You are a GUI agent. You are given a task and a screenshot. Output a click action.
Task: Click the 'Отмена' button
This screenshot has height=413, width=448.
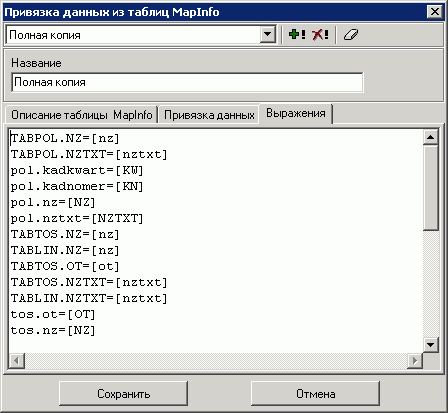(315, 394)
